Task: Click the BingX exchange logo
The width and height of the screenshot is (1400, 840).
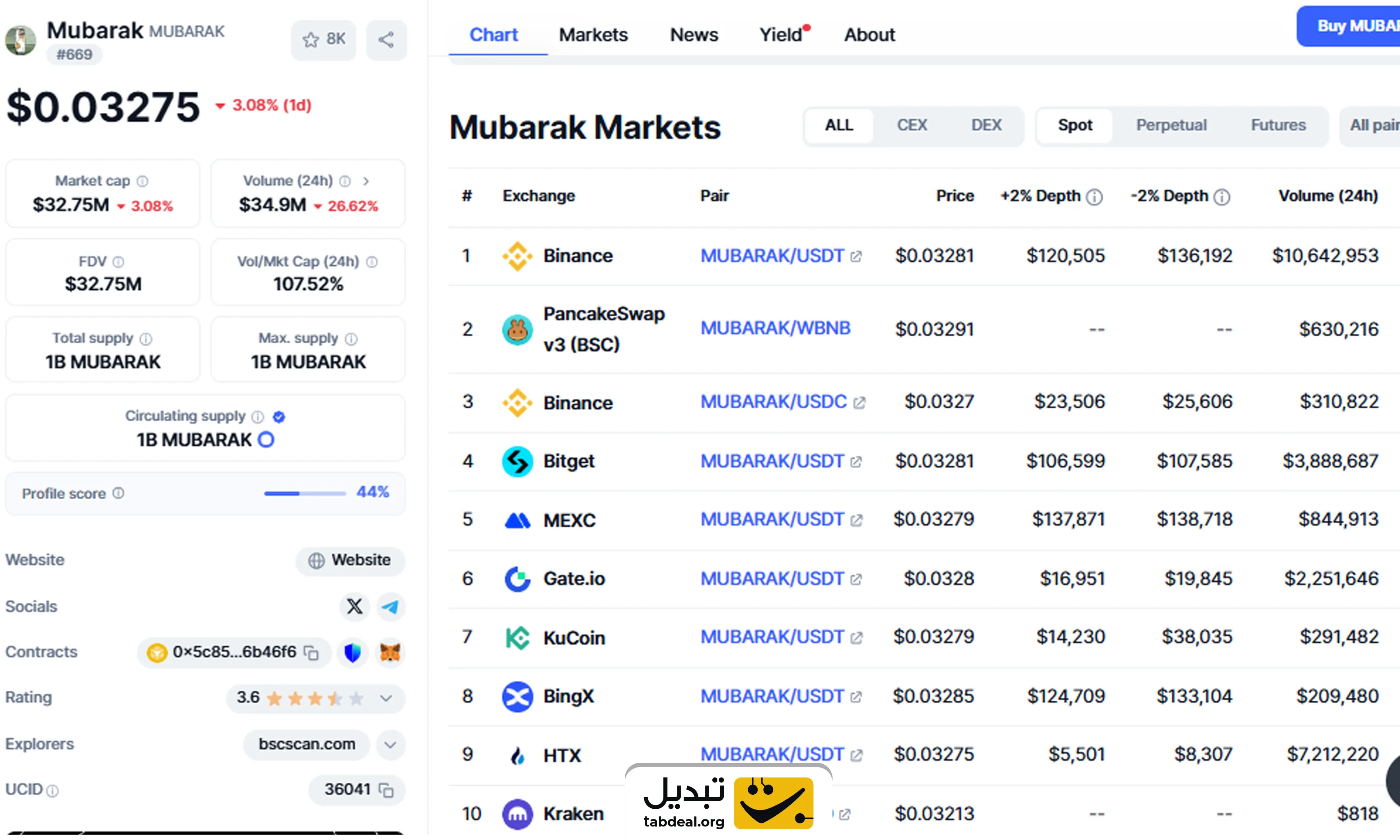Action: 517,697
